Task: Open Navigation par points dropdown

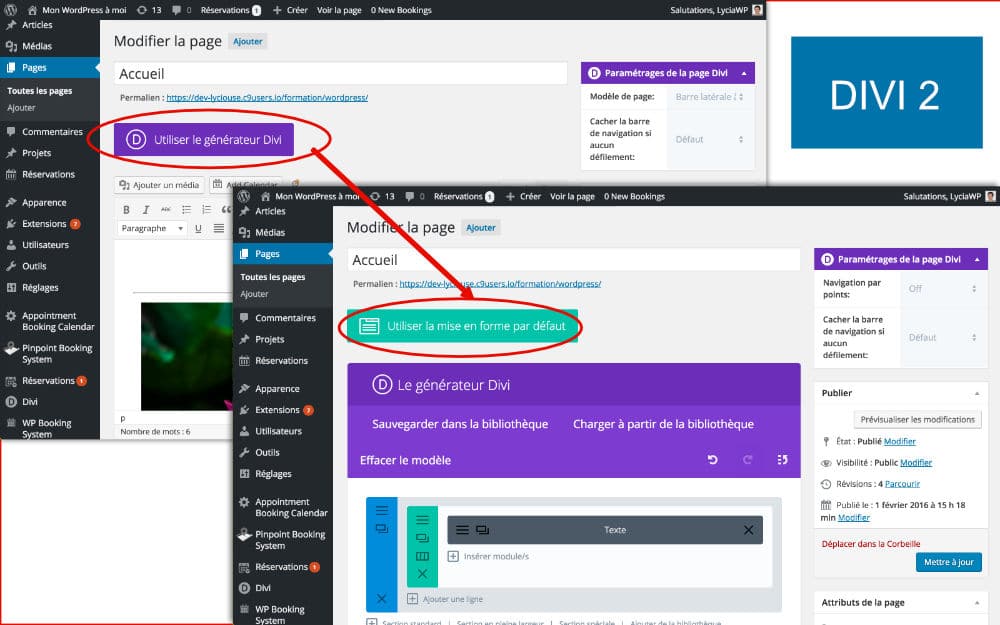Action: click(942, 289)
